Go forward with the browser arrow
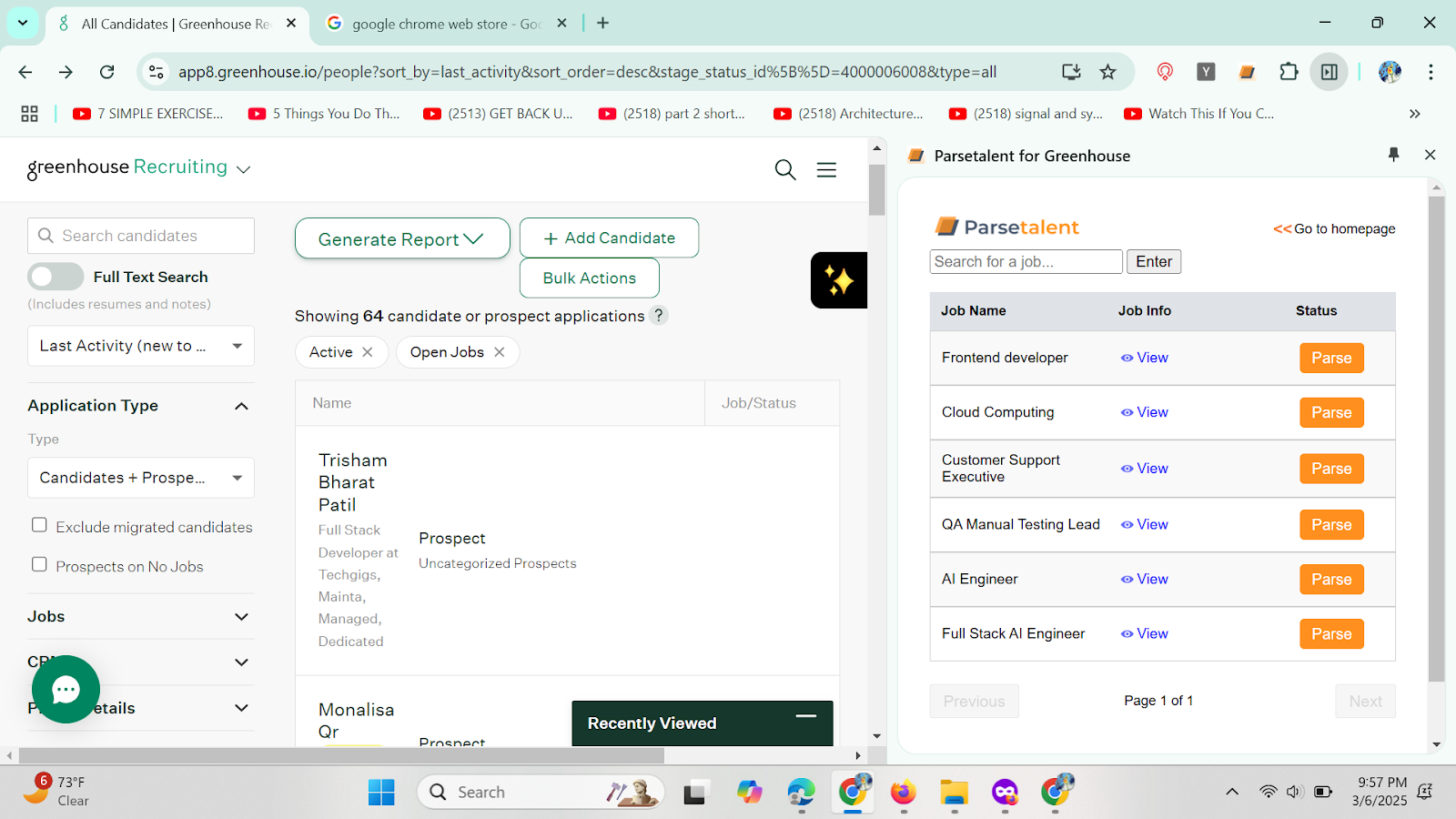The image size is (1456, 819). point(66,72)
